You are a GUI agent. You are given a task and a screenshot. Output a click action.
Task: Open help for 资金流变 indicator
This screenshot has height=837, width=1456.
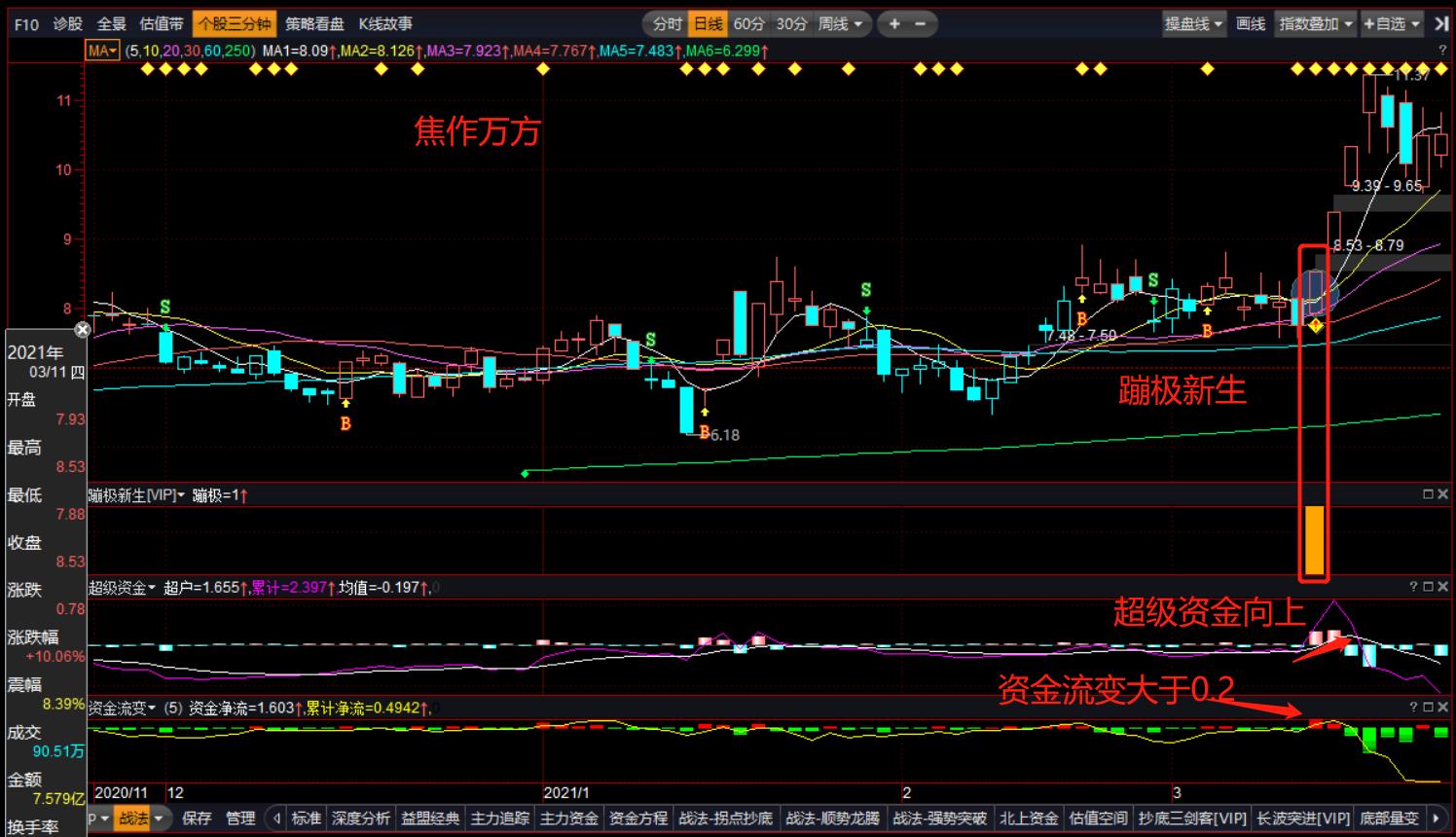point(1413,708)
